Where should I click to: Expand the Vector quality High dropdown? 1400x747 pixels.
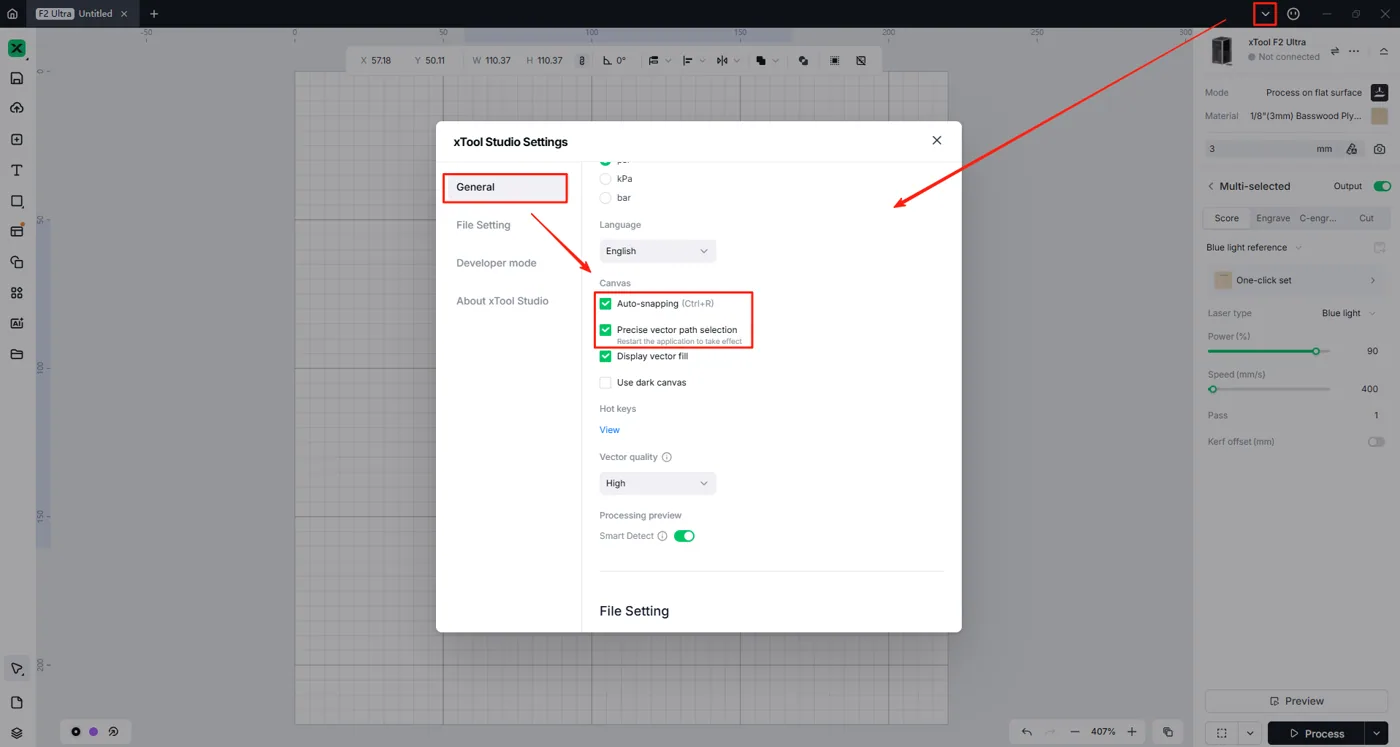[x=657, y=483]
